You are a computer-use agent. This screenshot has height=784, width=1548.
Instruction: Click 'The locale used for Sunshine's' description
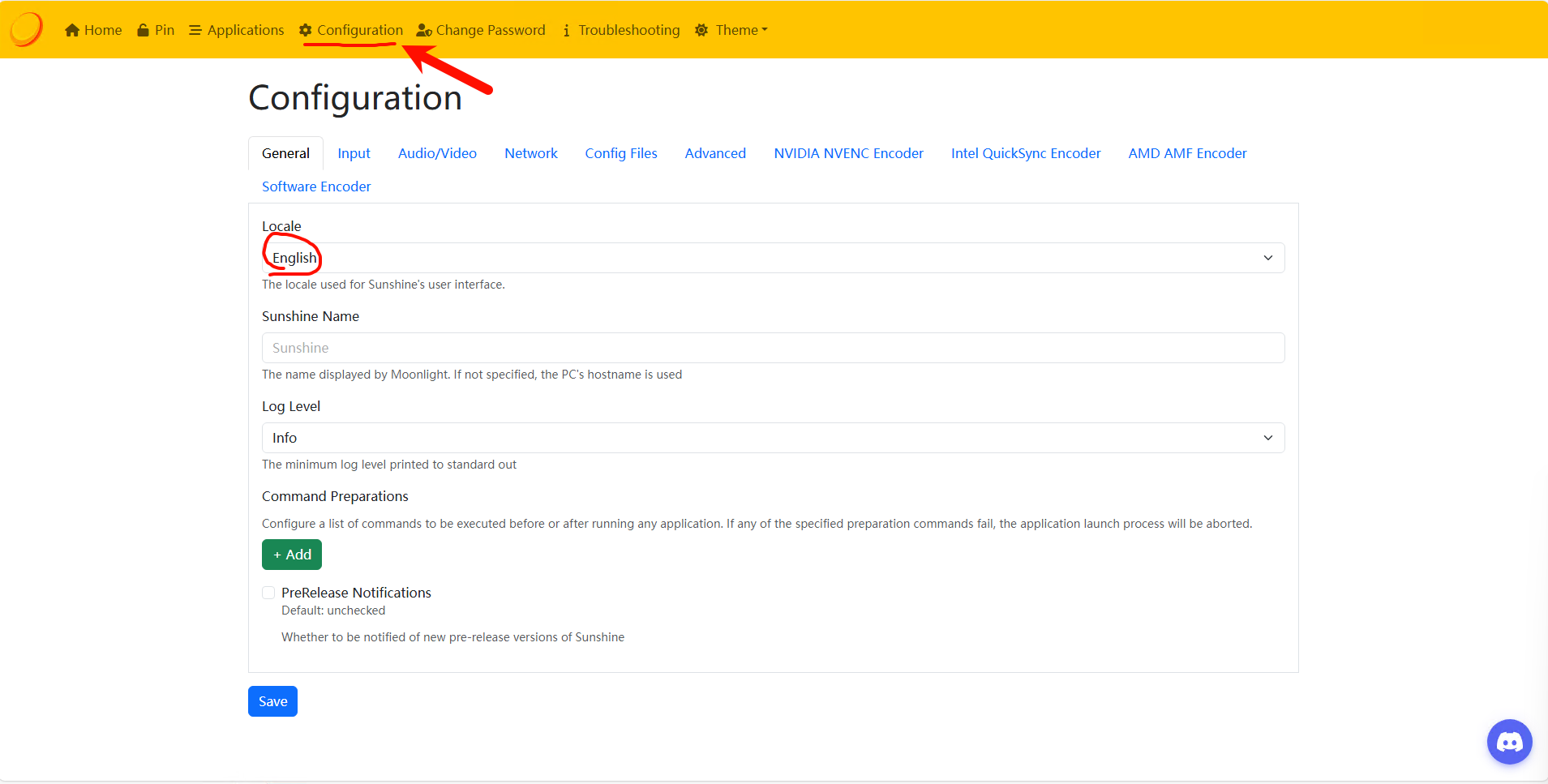pos(384,285)
